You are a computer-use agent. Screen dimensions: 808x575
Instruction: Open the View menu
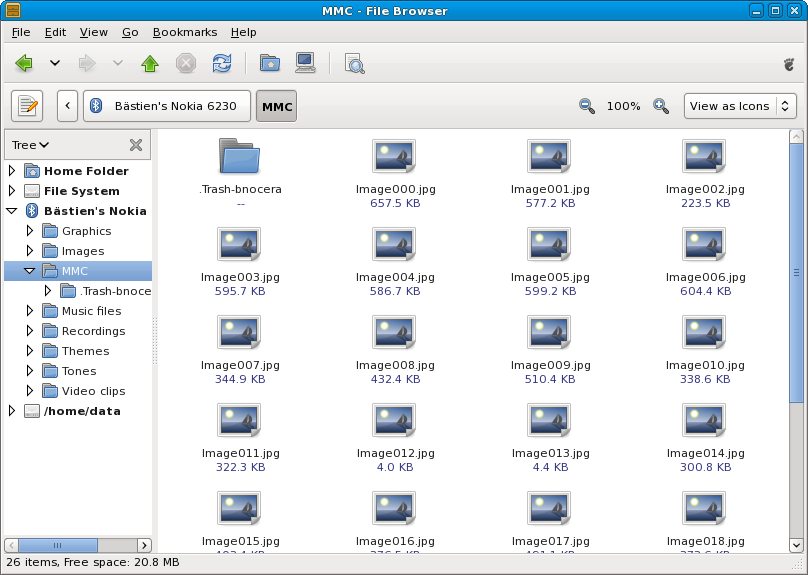coord(94,32)
